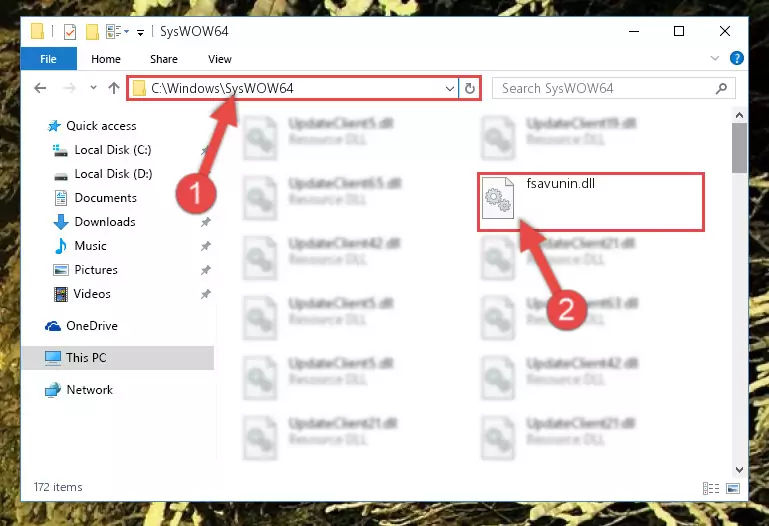
Task: Click the Network icon in sidebar
Action: [53, 390]
